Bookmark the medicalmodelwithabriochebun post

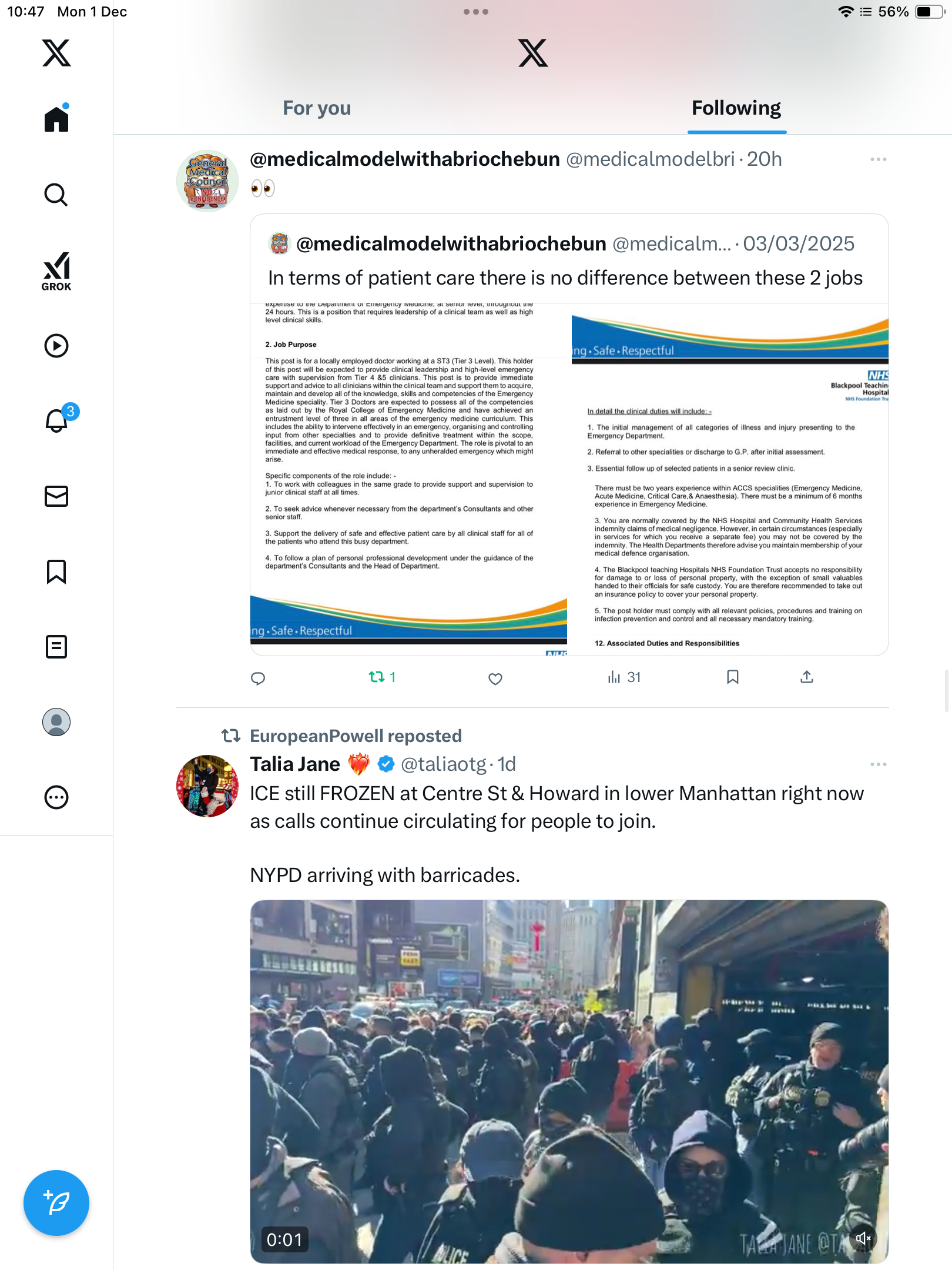click(732, 677)
